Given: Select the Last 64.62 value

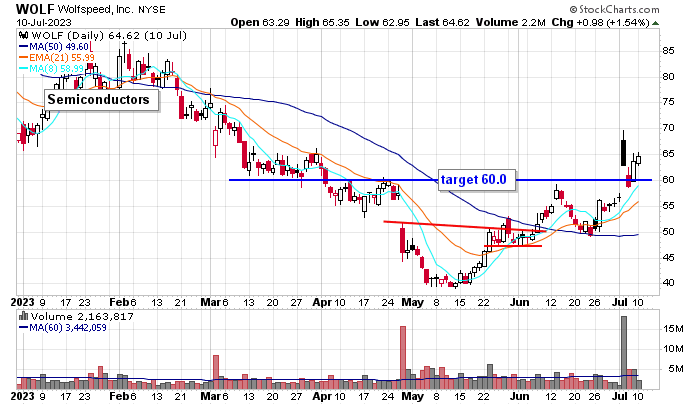Looking at the screenshot, I should pyautogui.click(x=442, y=22).
